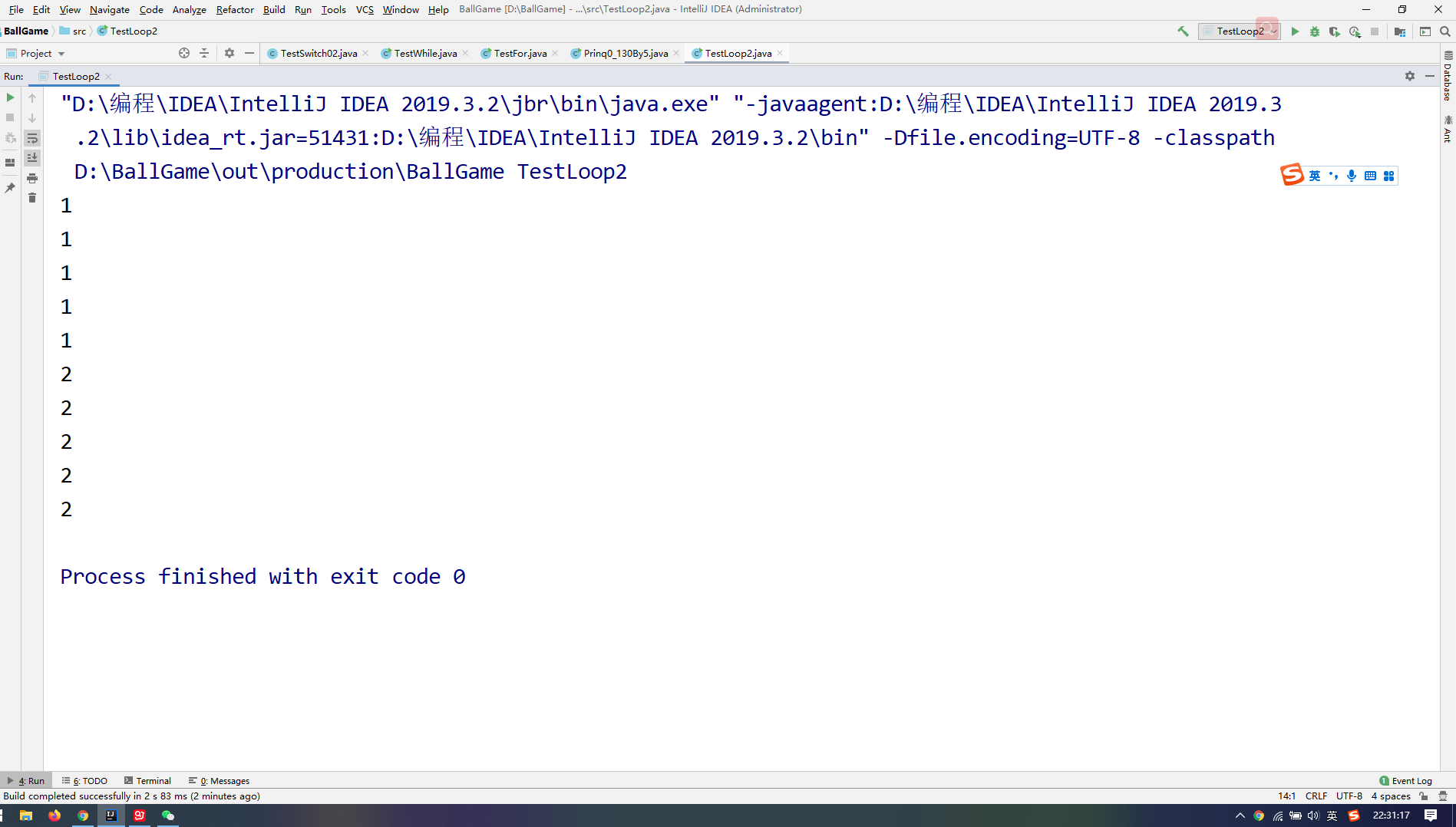Locate the current file in the Project view
Screen dimensions: 1456x827
pos(184,53)
